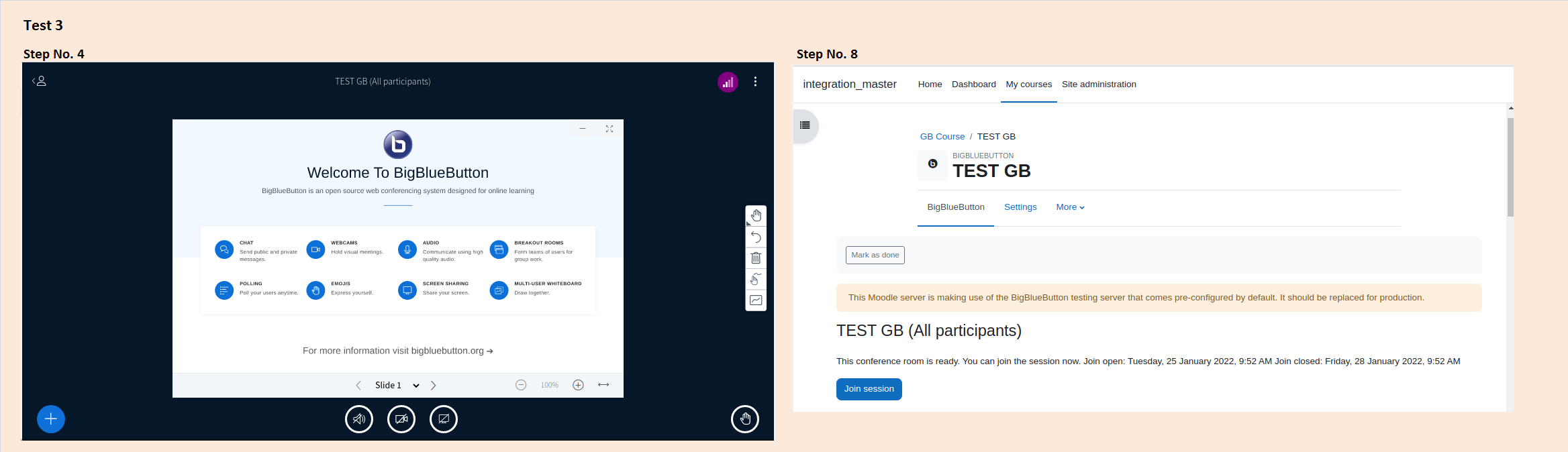Click the Join session button
The height and width of the screenshot is (452, 1568).
tap(869, 389)
